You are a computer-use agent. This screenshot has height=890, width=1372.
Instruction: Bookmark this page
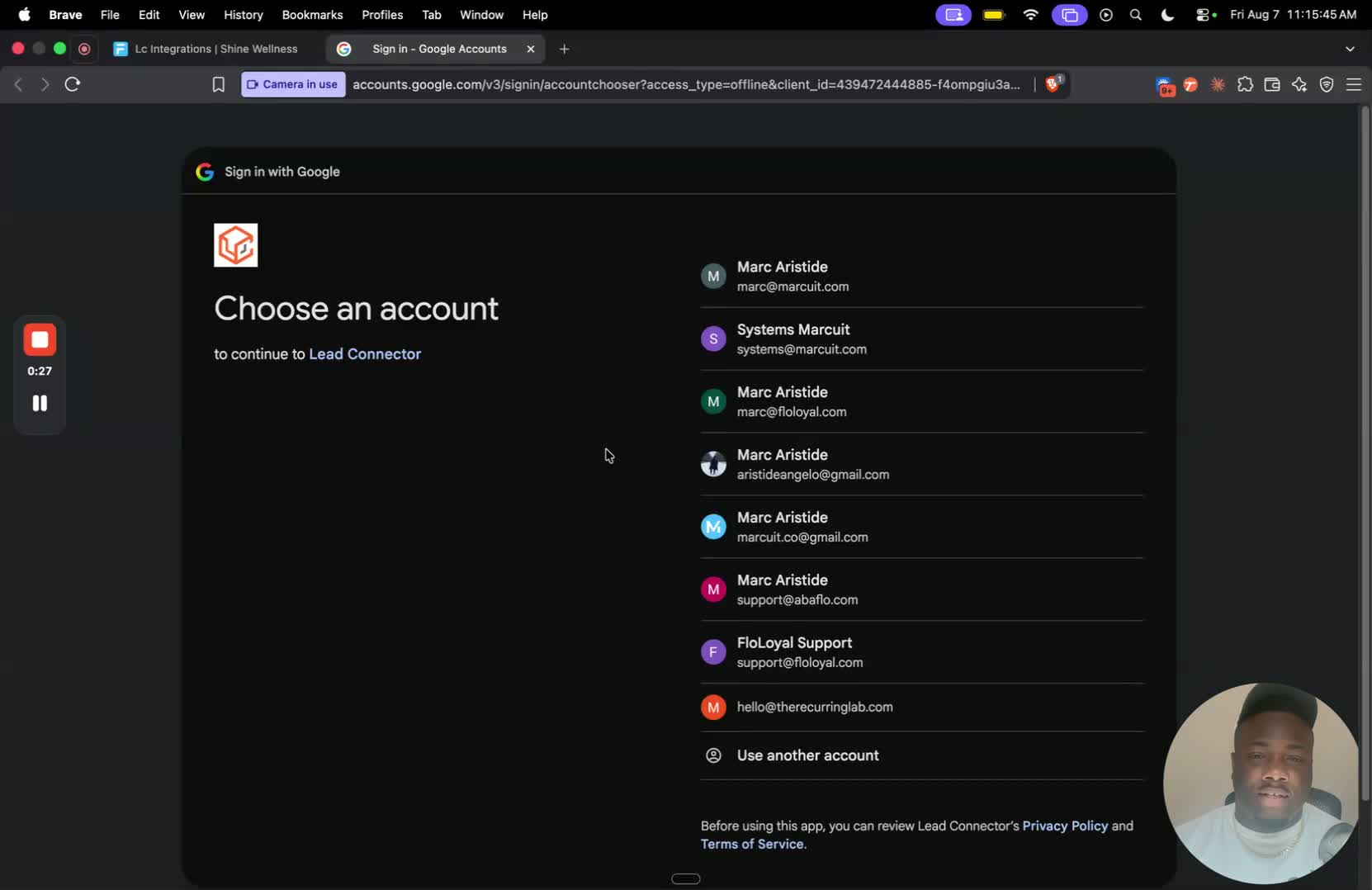tap(218, 84)
